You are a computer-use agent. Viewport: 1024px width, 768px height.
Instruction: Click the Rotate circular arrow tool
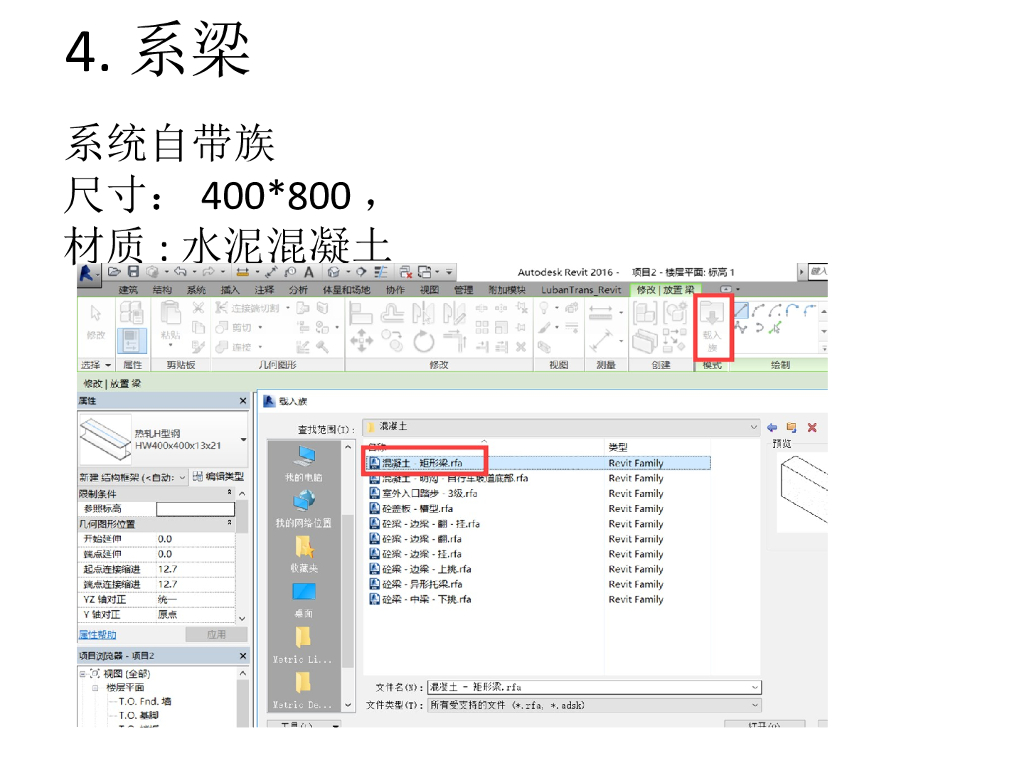click(x=423, y=340)
